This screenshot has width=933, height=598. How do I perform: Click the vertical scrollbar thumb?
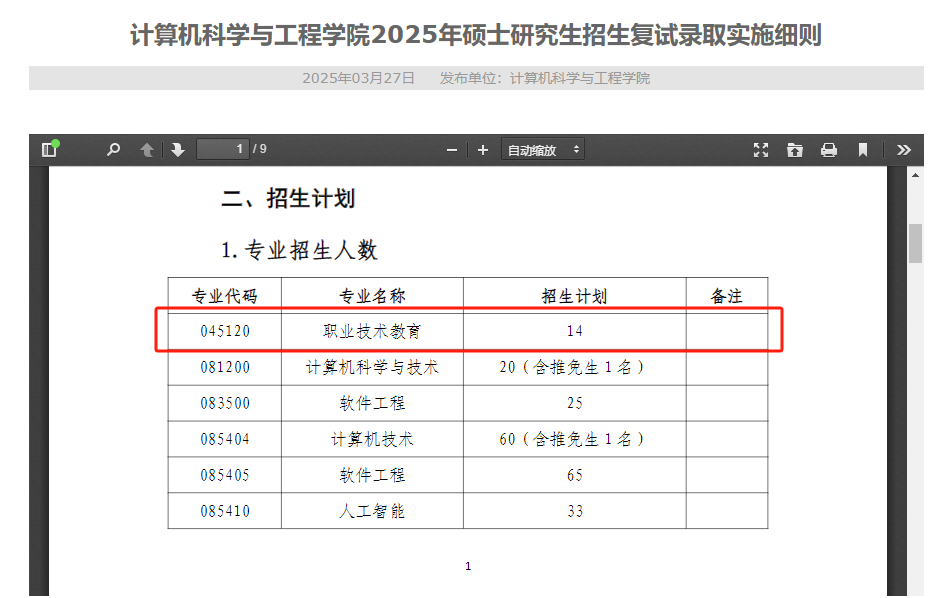[916, 243]
